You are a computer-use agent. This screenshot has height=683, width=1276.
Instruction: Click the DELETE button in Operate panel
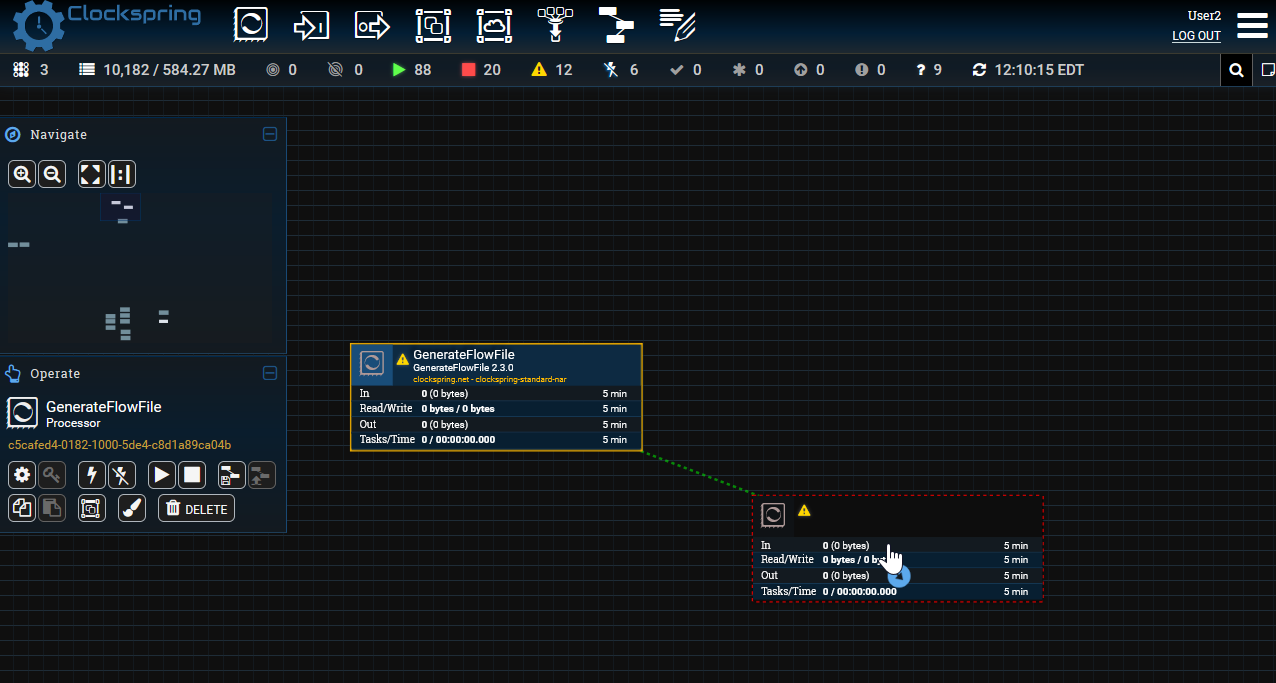[x=196, y=508]
